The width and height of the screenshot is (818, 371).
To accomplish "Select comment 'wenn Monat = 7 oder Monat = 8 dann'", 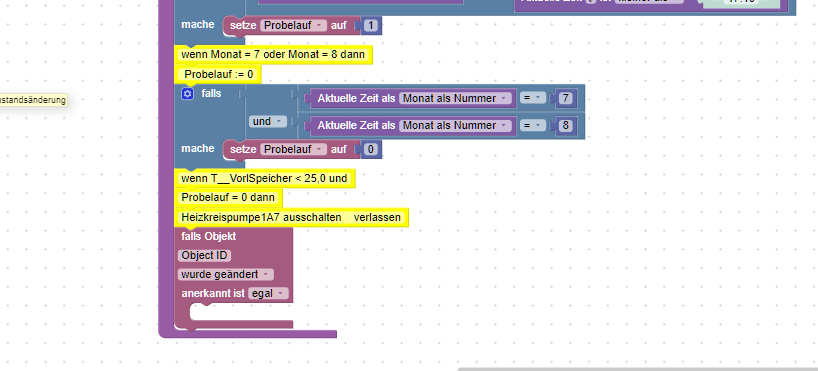I will (273, 55).
